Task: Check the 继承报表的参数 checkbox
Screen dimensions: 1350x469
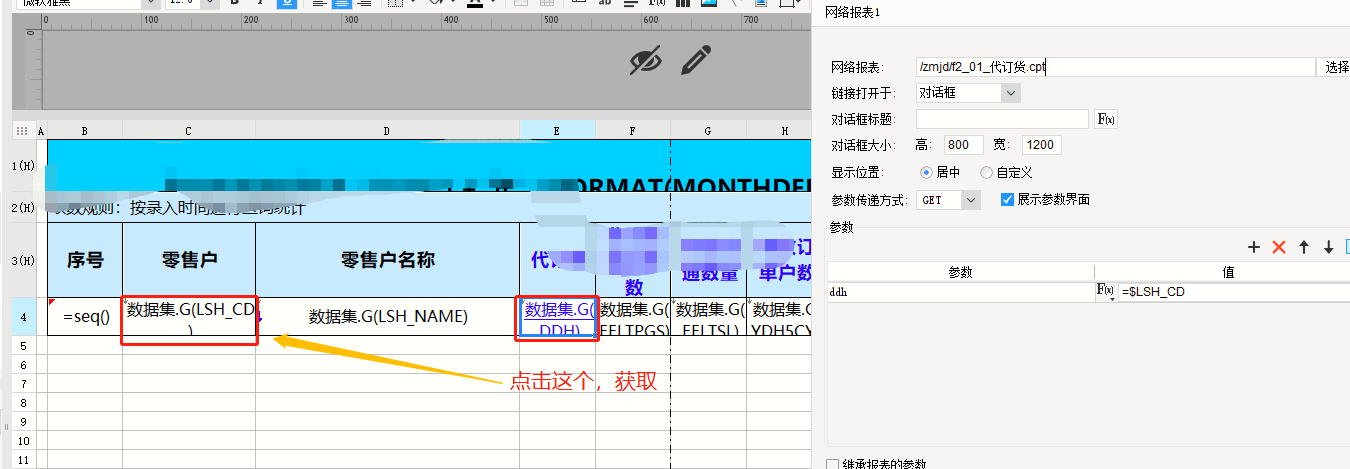Action: [833, 464]
